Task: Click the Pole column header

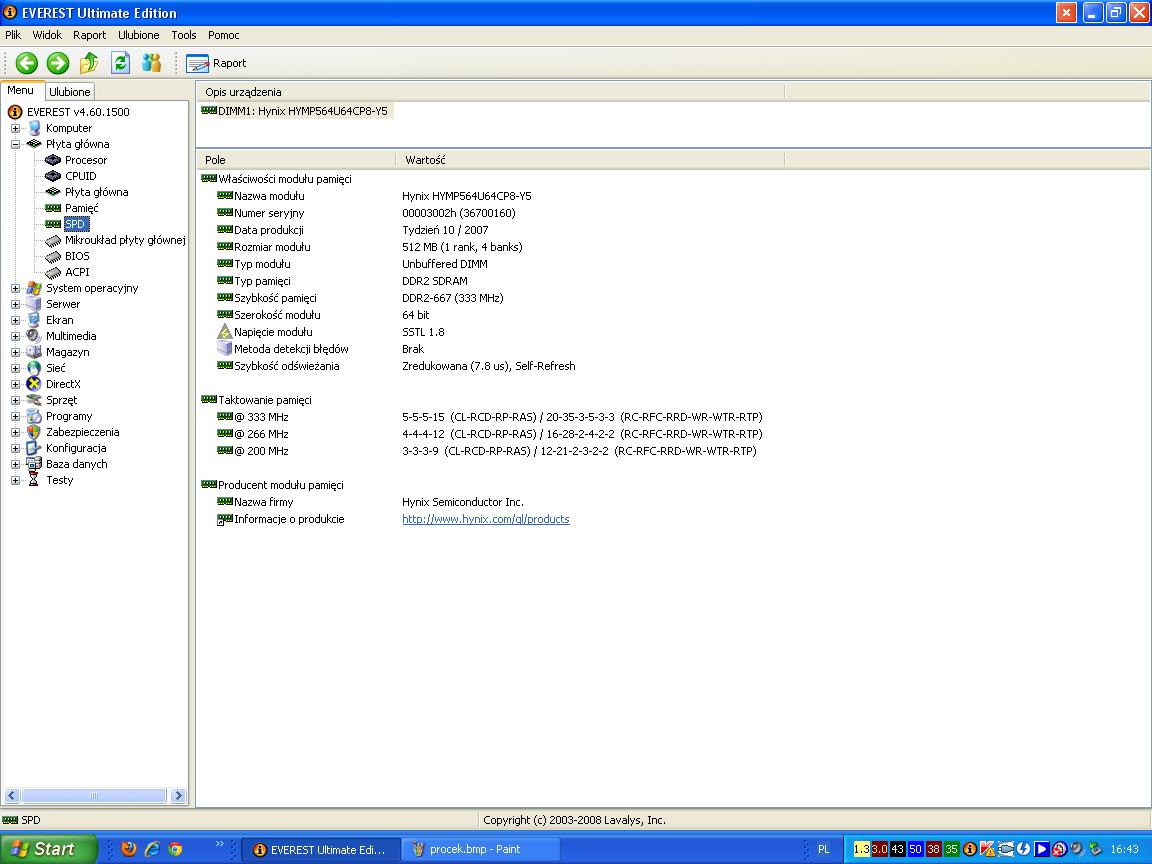Action: 297,159
